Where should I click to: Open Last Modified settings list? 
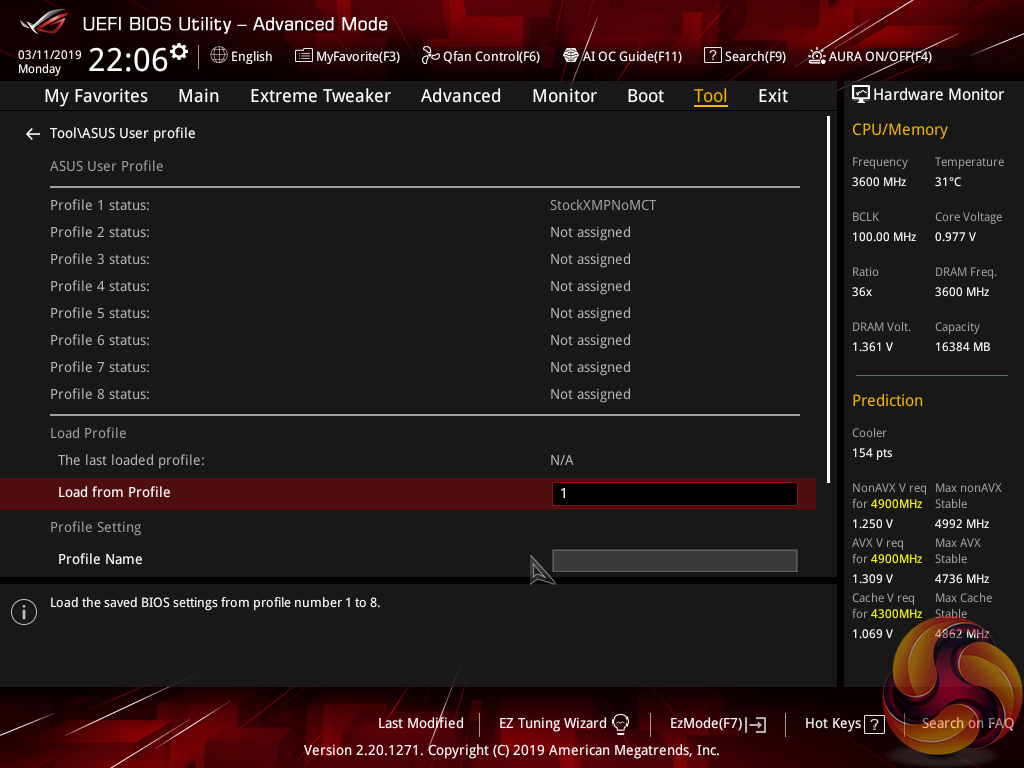pos(421,723)
